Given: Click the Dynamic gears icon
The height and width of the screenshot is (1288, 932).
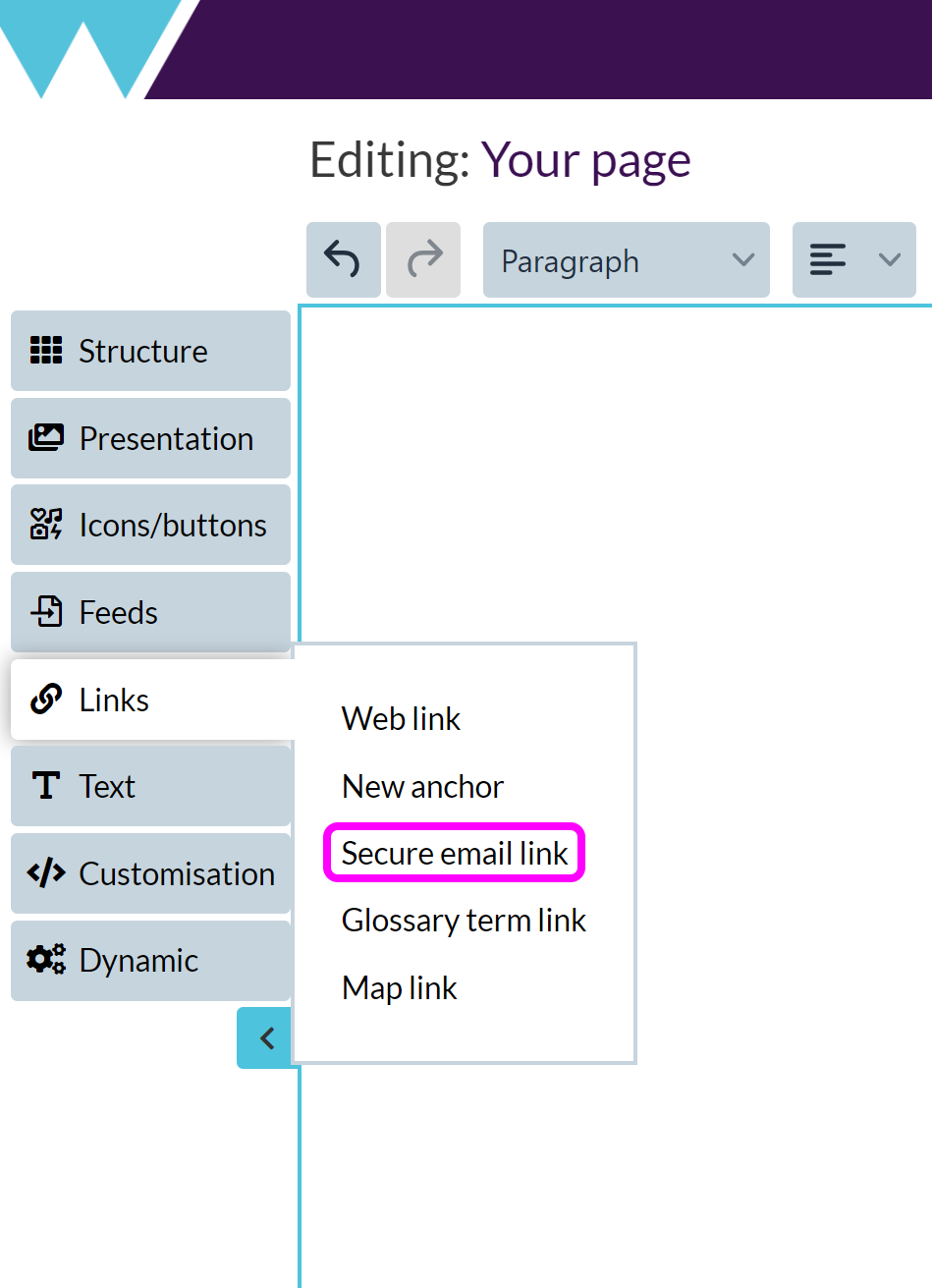Looking at the screenshot, I should click(x=46, y=960).
